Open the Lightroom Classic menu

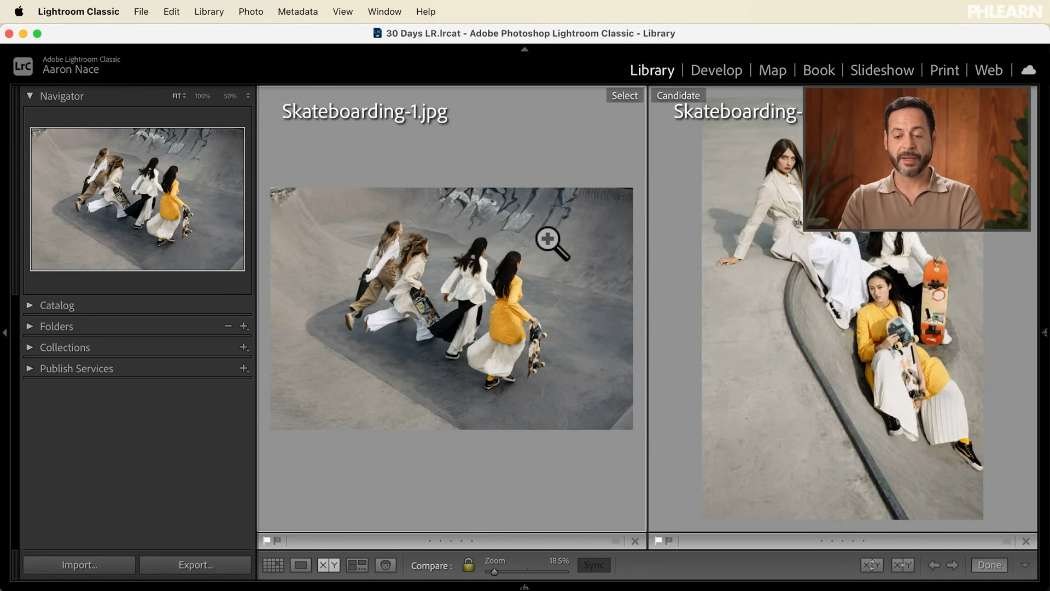coord(78,11)
